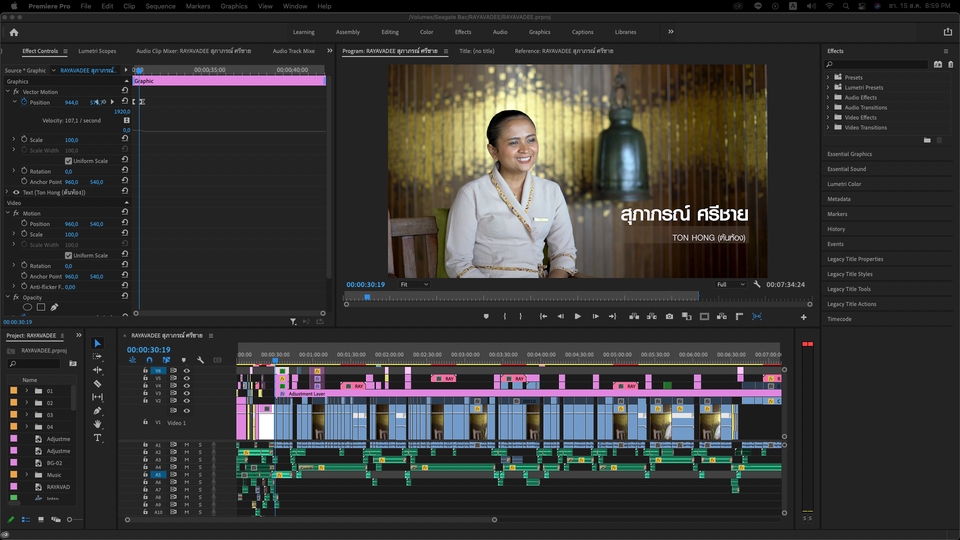Select the Track Select Forward tool

(97, 356)
